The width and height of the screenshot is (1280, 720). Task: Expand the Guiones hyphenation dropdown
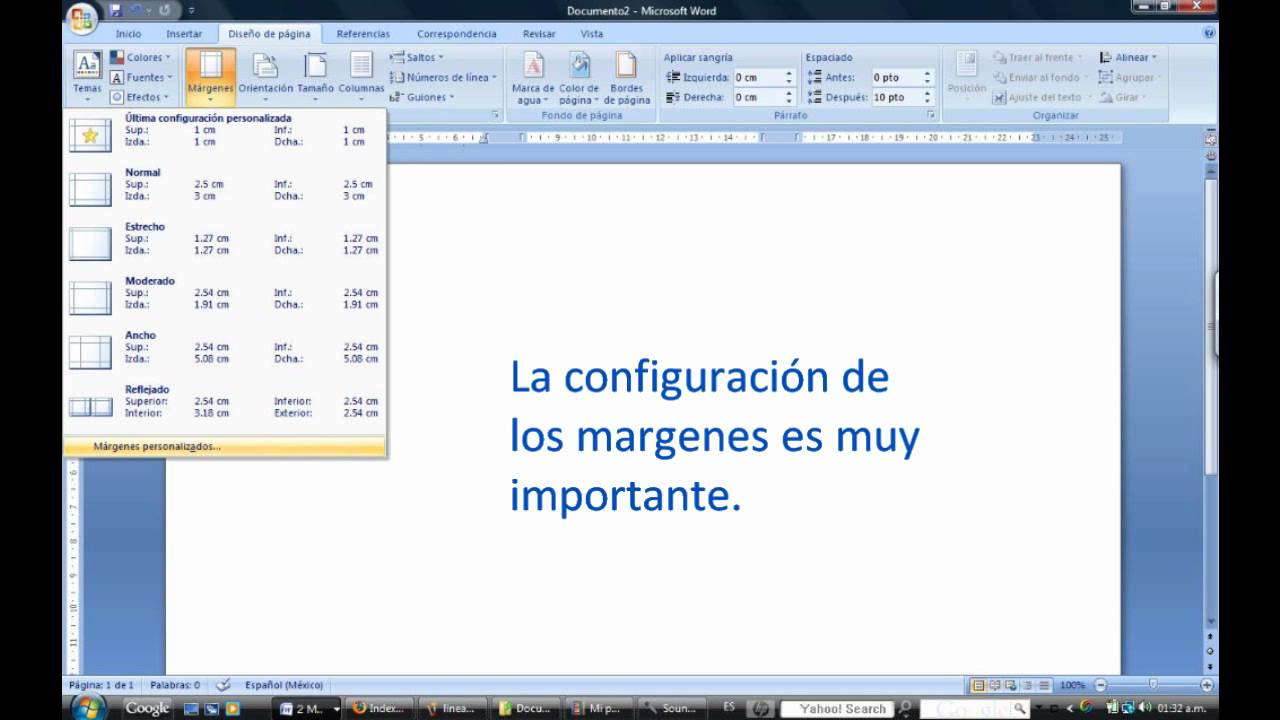422,97
